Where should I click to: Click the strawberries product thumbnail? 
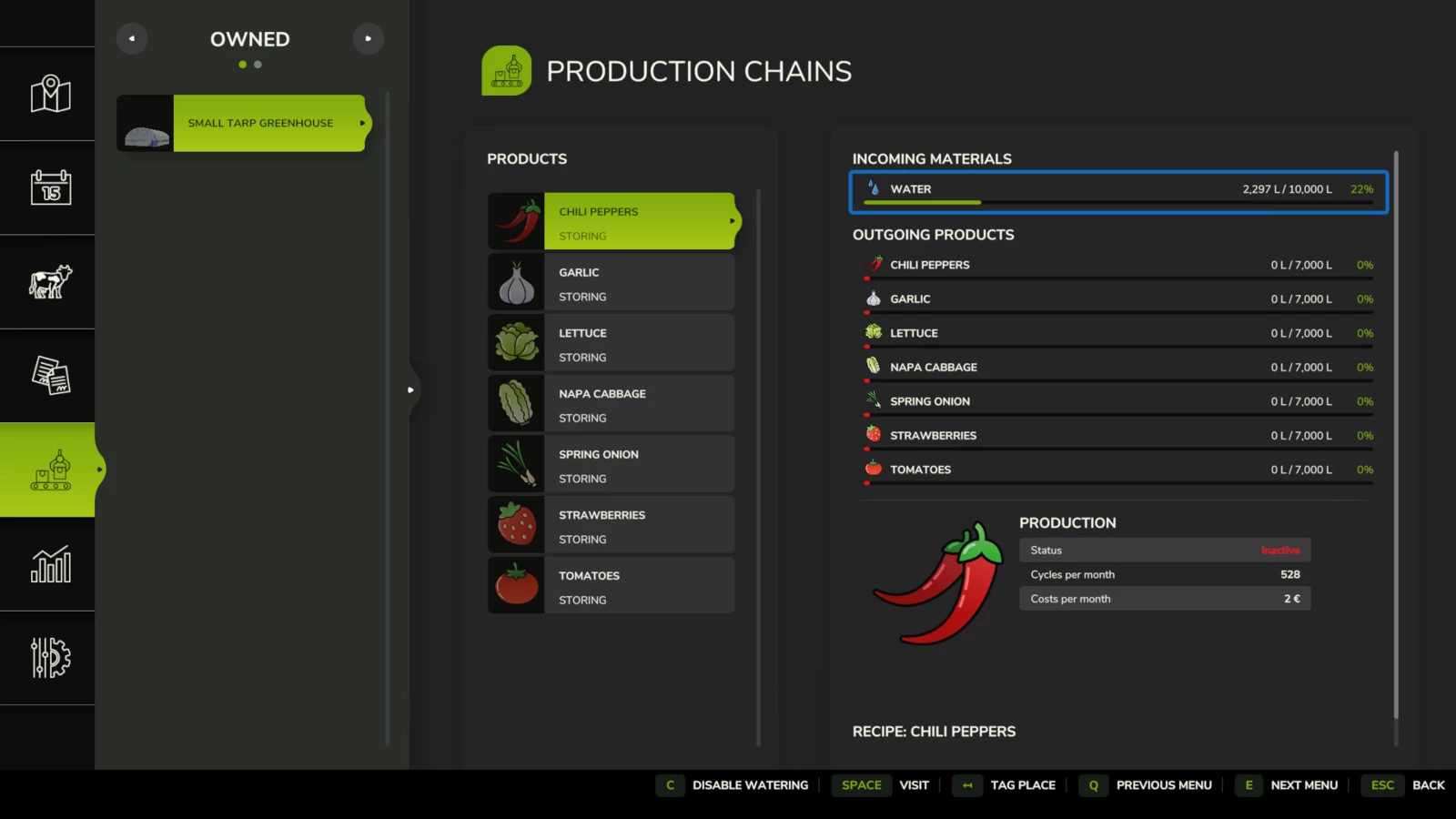click(516, 525)
